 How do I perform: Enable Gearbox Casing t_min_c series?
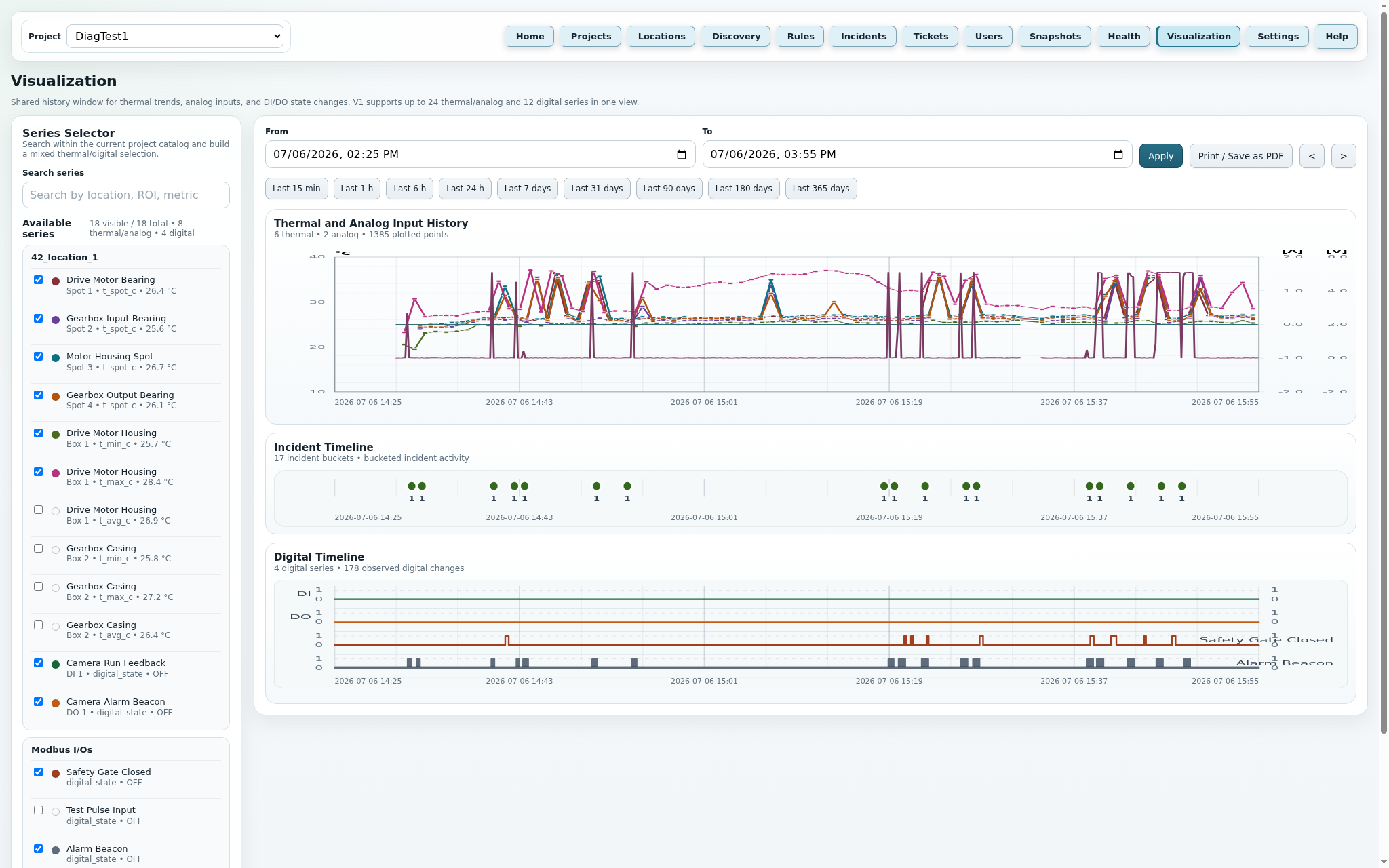point(38,549)
